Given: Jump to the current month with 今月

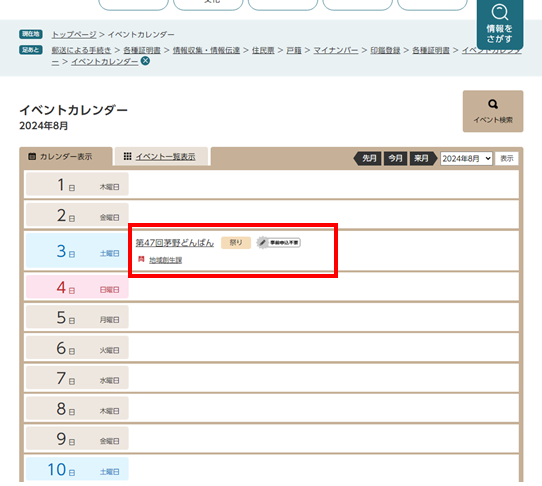Looking at the screenshot, I should point(395,158).
